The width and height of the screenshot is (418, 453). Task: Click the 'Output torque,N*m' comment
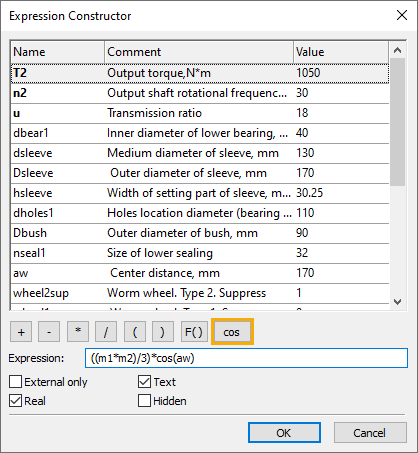(159, 73)
